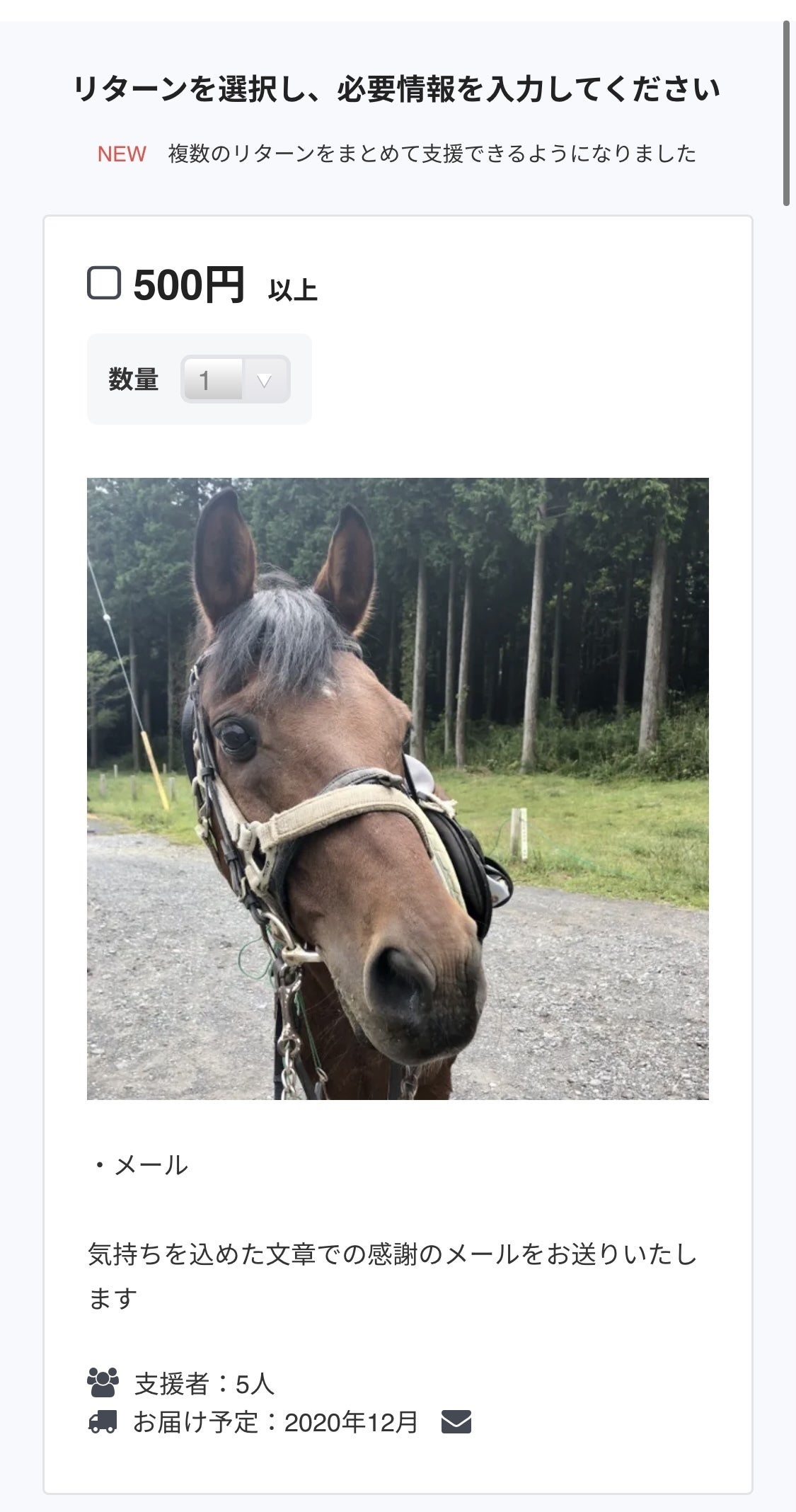Image resolution: width=796 pixels, height=1512 pixels.
Task: Click the page scrollbar handle
Action: 786,113
